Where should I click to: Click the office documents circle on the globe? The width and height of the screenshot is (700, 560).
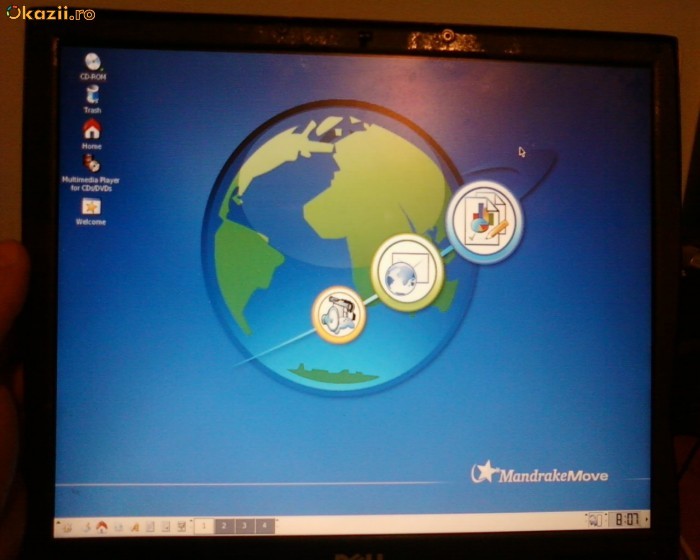pos(484,221)
